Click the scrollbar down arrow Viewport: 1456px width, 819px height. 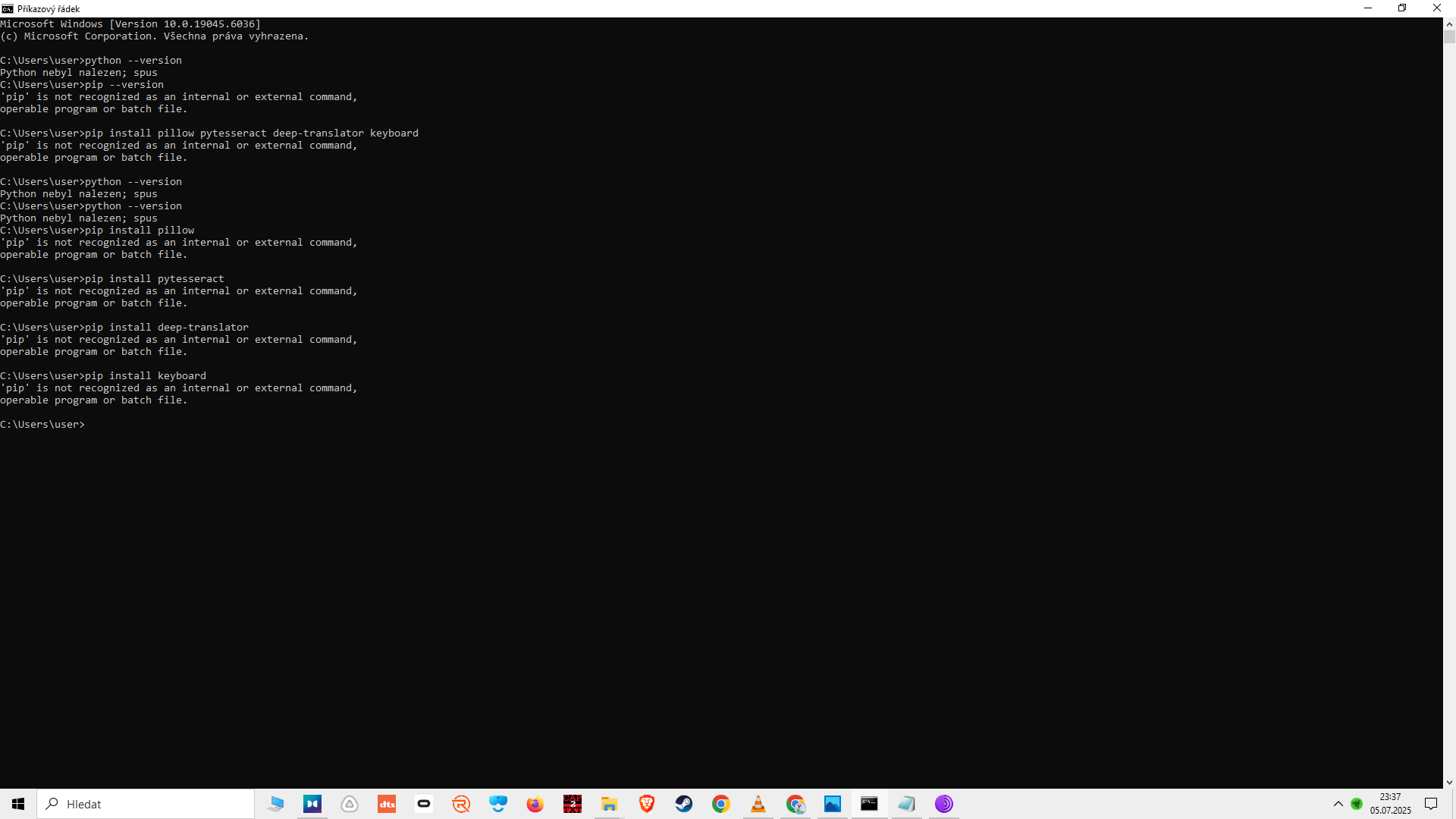[x=1449, y=782]
